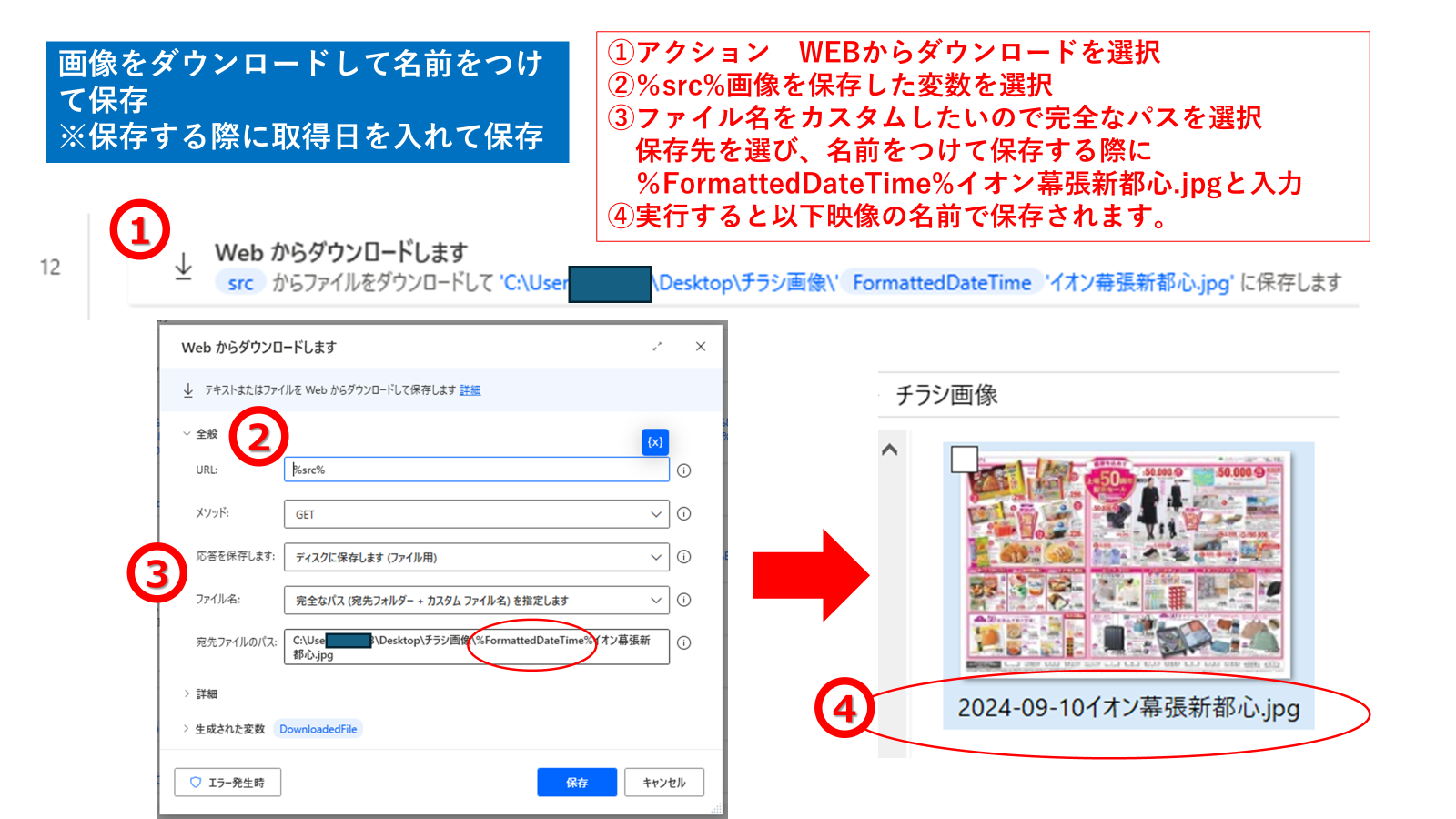Click info icon beside ファイル名 dropdown
1456x819 pixels.
tap(684, 600)
